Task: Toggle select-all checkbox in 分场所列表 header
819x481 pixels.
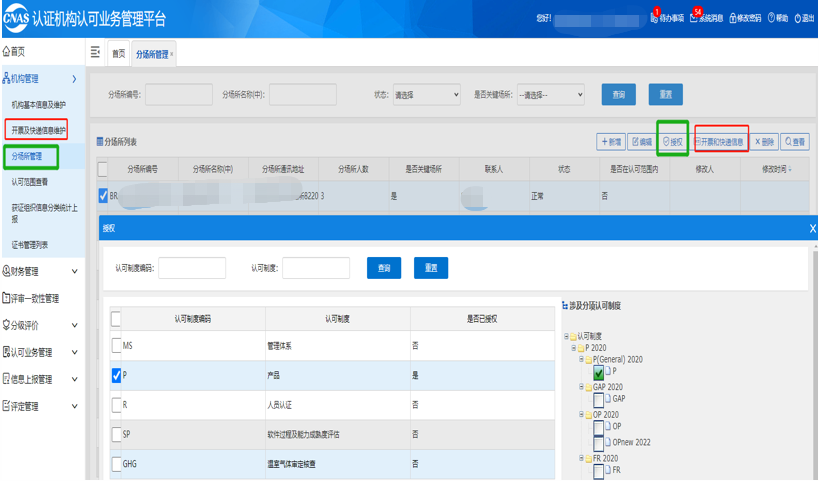Action: point(103,169)
